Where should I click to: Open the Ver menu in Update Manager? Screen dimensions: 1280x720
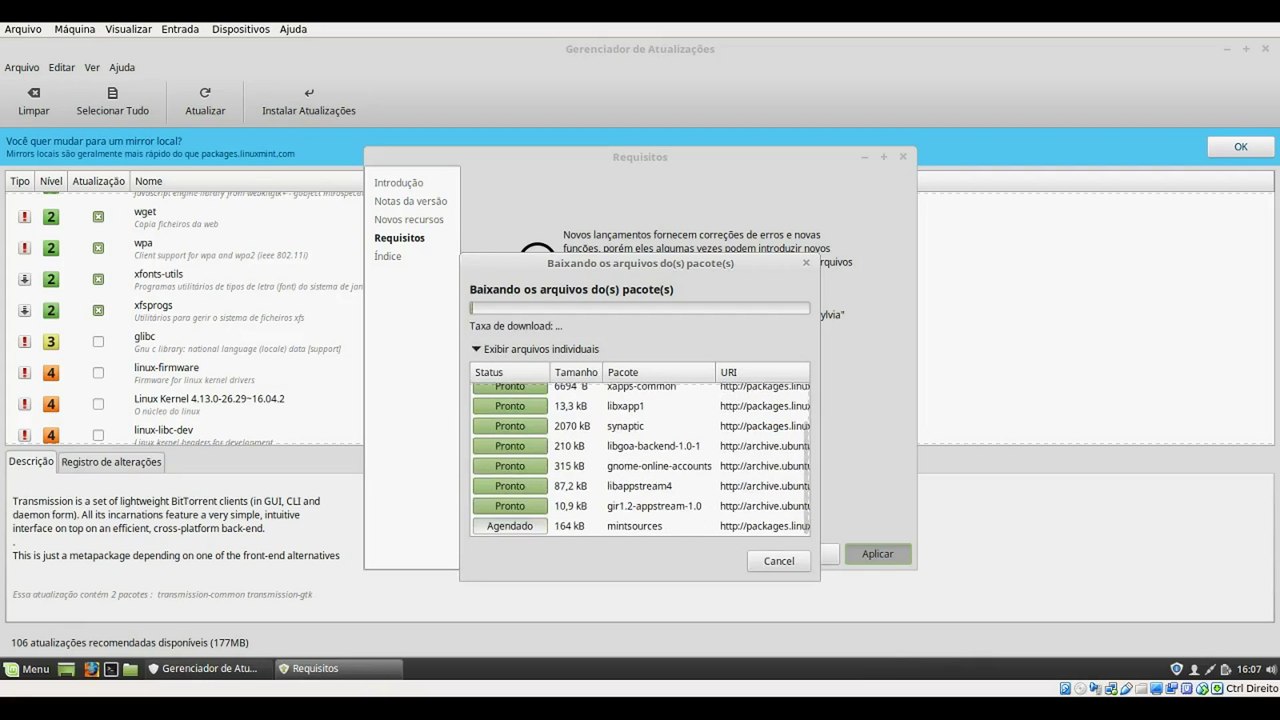[92, 67]
